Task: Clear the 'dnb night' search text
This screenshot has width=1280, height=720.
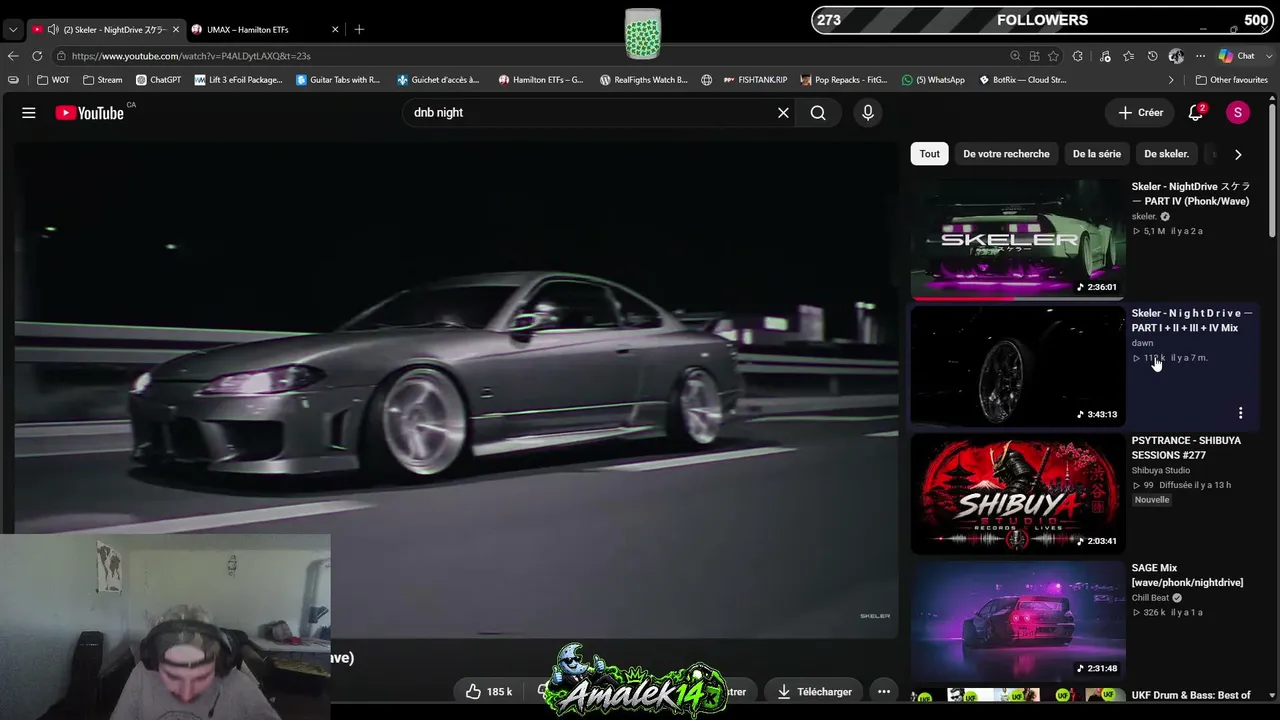Action: click(783, 113)
